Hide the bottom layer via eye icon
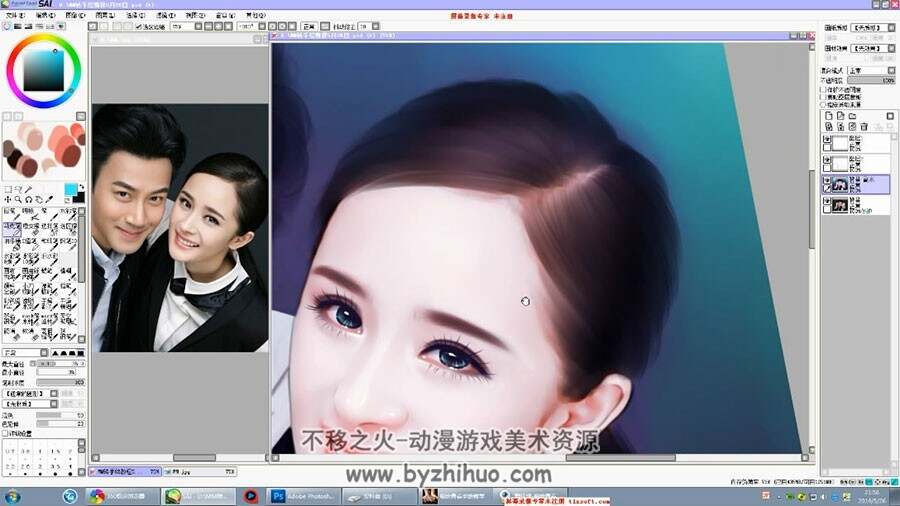The width and height of the screenshot is (900, 506). [827, 201]
